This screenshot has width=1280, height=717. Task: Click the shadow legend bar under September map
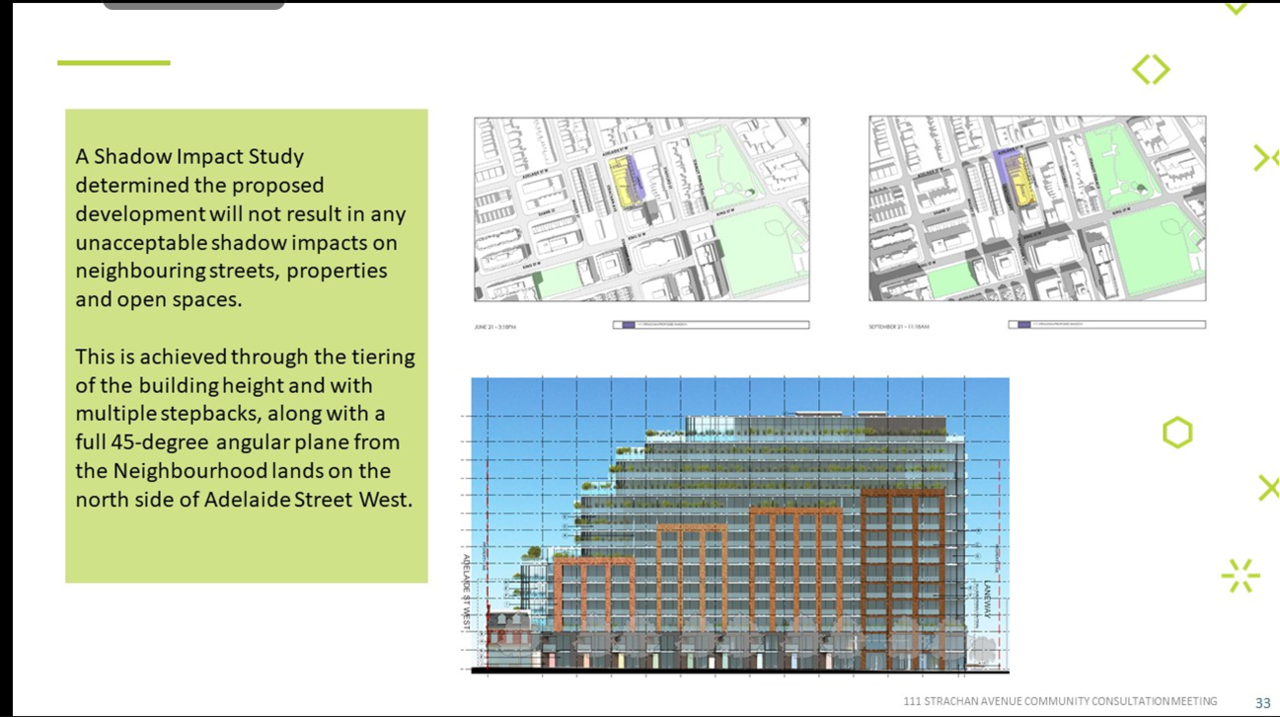[1107, 324]
